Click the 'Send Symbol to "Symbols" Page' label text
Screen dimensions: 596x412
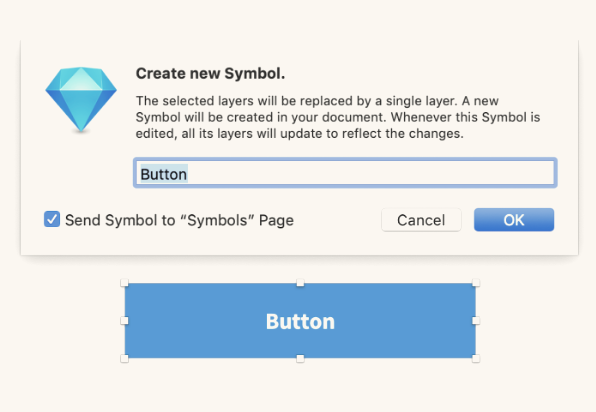click(x=179, y=220)
